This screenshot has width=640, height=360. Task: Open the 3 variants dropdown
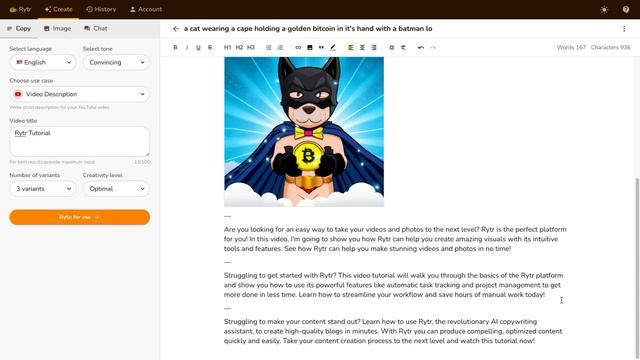click(x=43, y=189)
